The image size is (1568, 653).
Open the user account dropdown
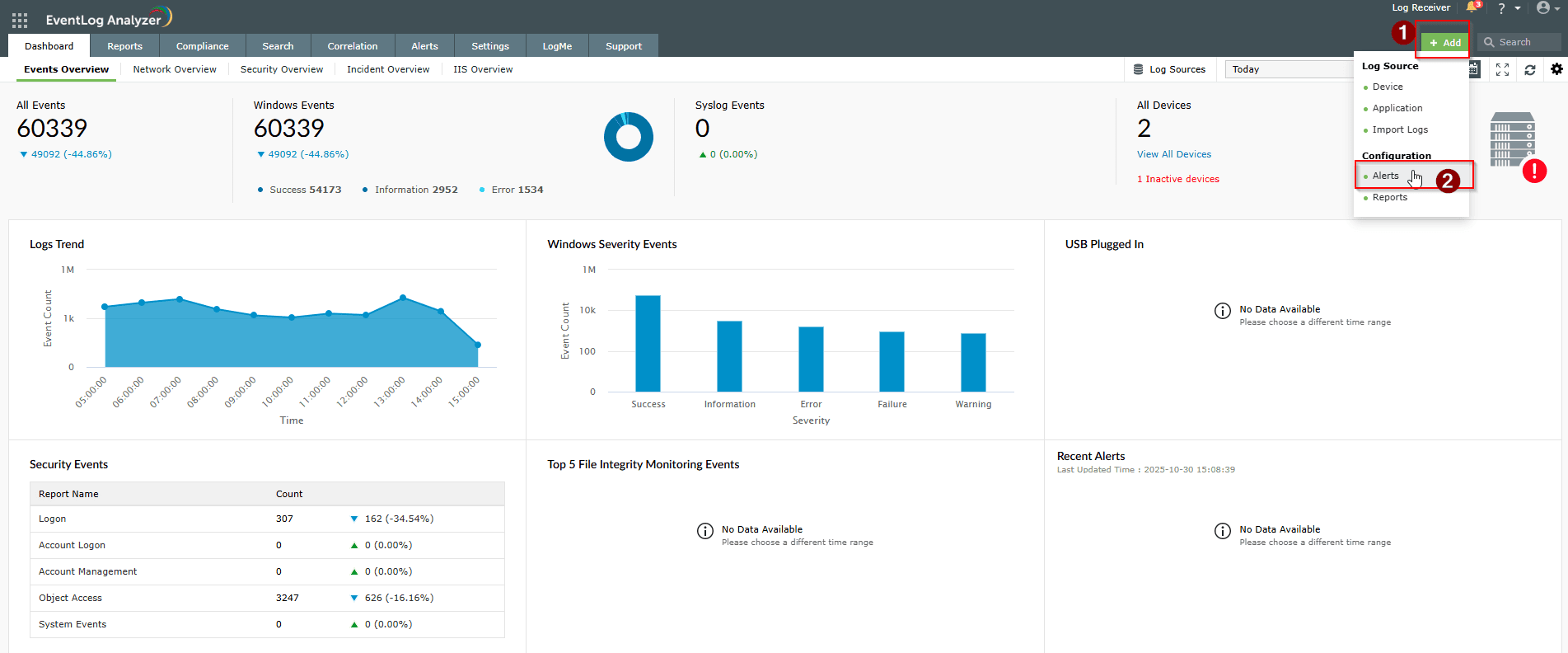1547,8
